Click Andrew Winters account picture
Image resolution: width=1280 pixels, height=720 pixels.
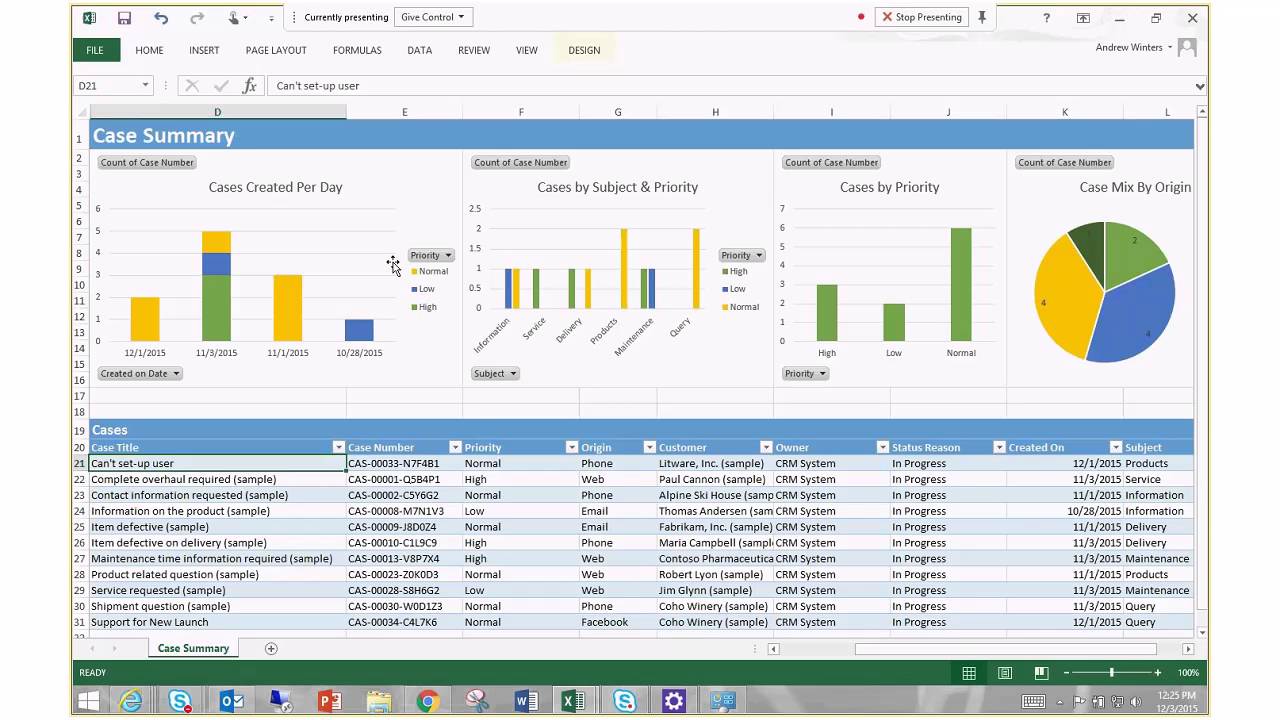1187,47
